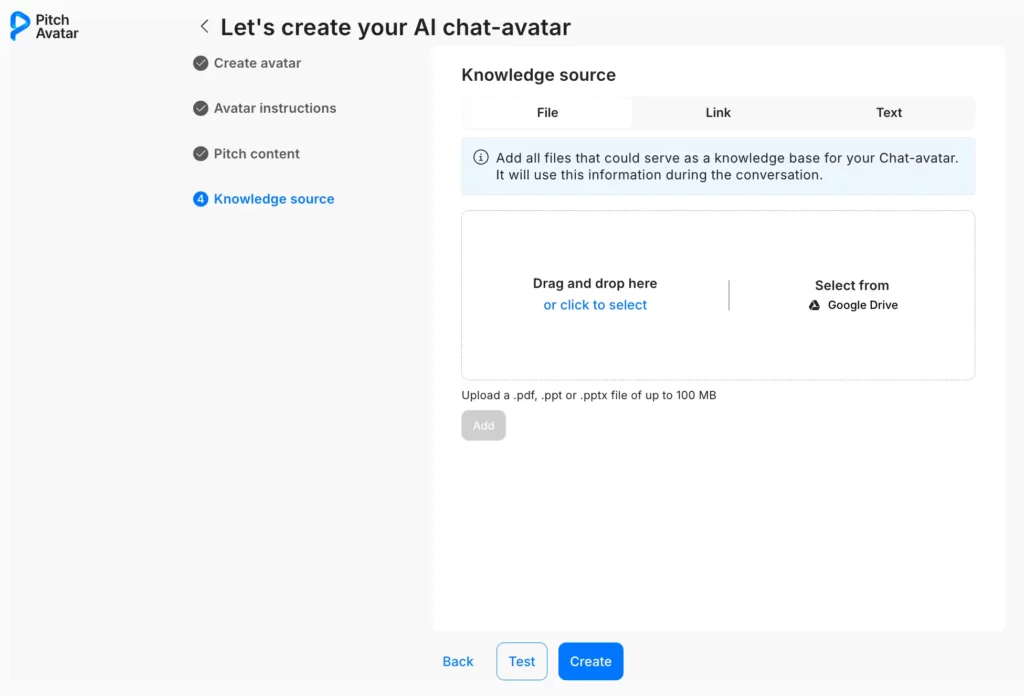Switch to the File tab
This screenshot has height=696, width=1024.
[x=547, y=113]
